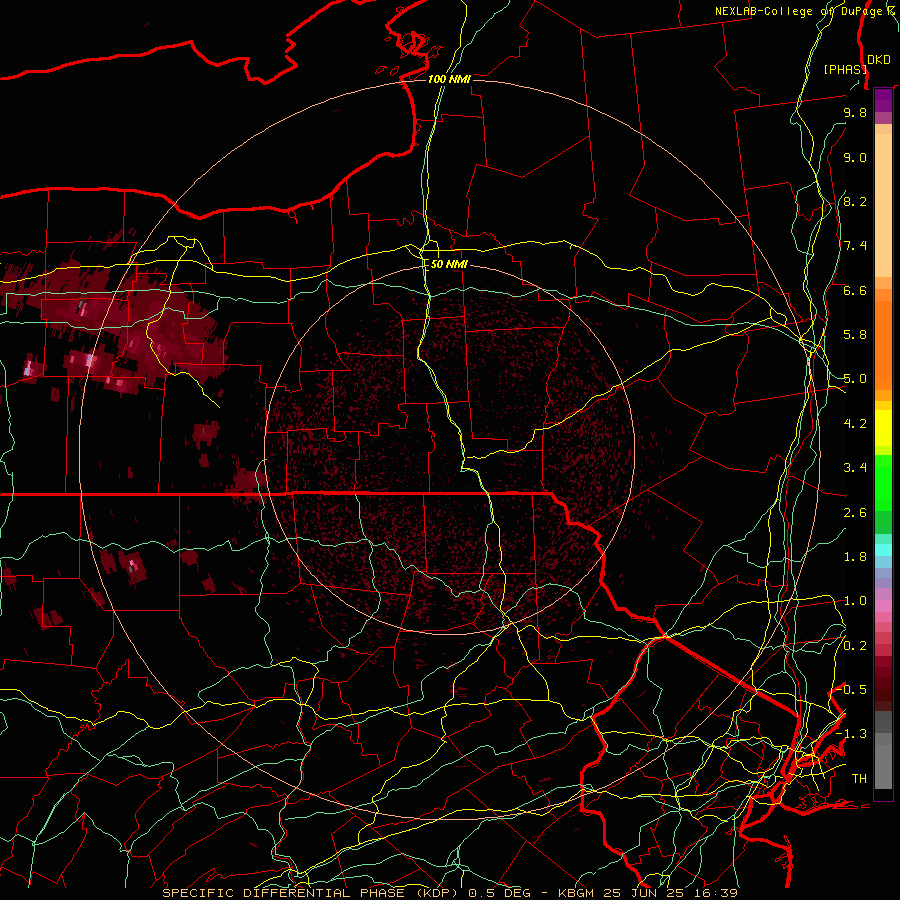Click the 3.4 scale value

pyautogui.click(x=855, y=468)
